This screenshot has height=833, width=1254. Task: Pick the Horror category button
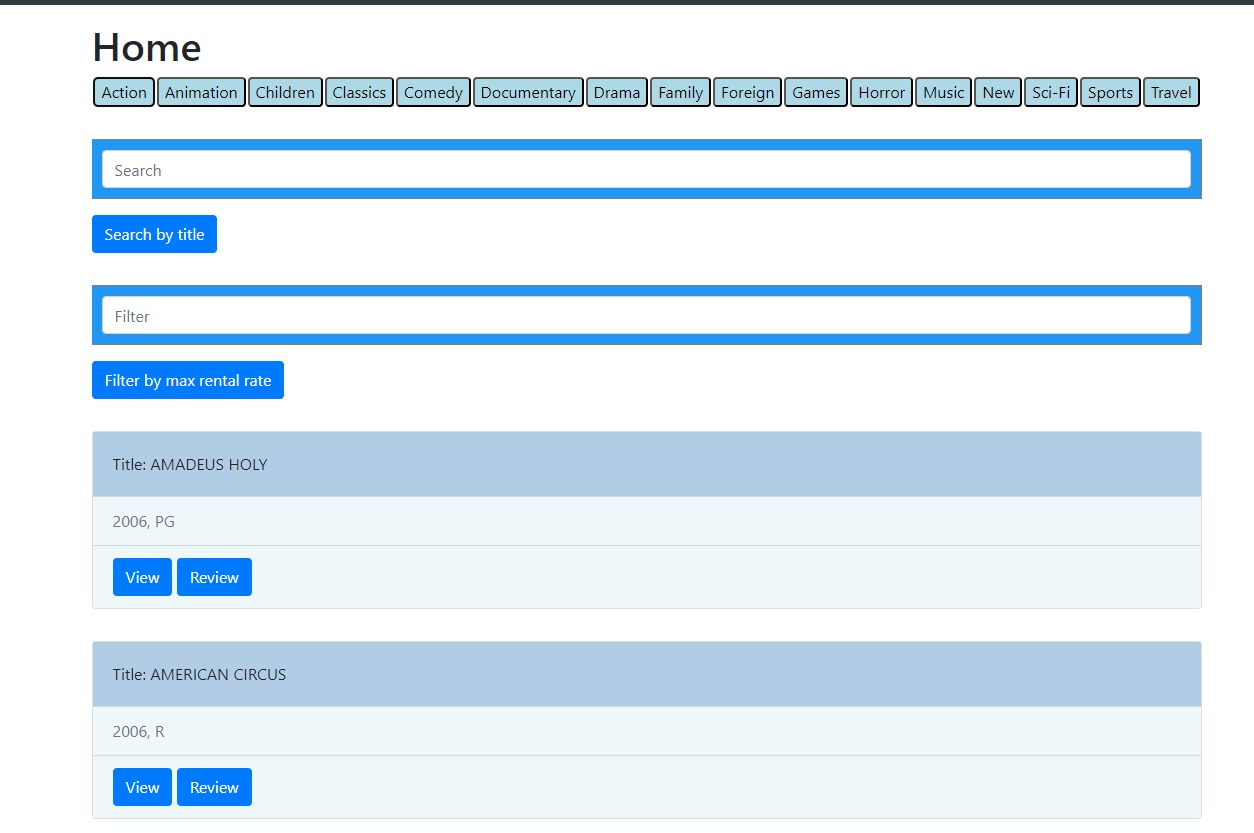pyautogui.click(x=881, y=92)
